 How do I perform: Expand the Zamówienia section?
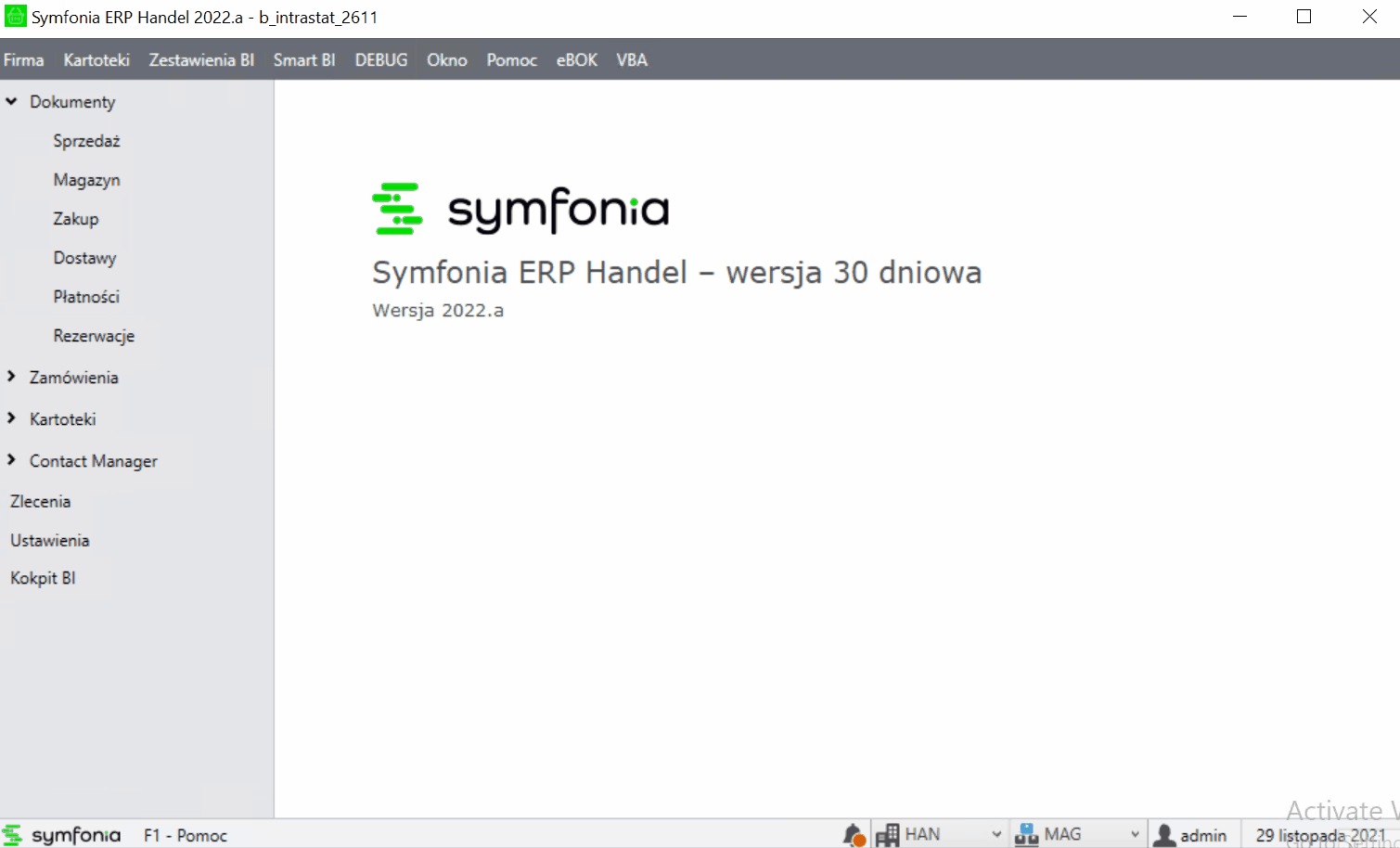click(x=12, y=377)
